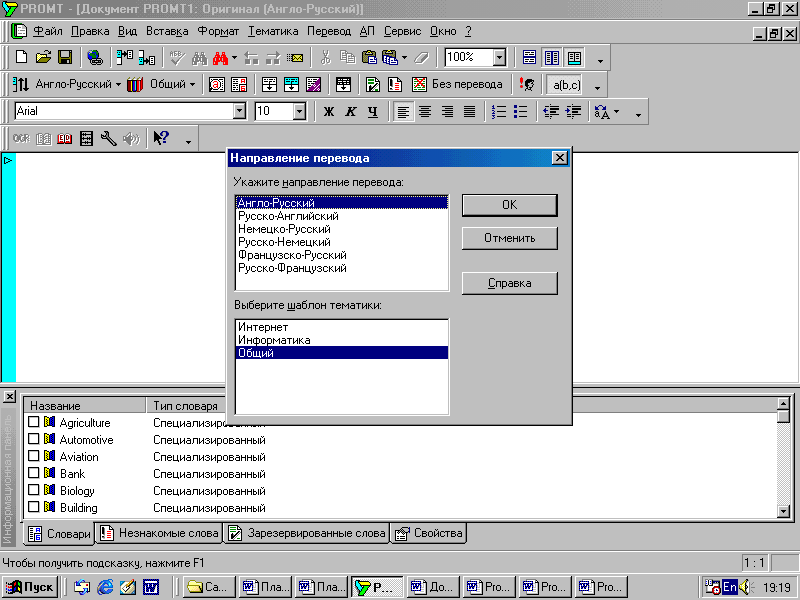800x600 pixels.
Task: Select Информатика topic template
Action: coord(342,340)
